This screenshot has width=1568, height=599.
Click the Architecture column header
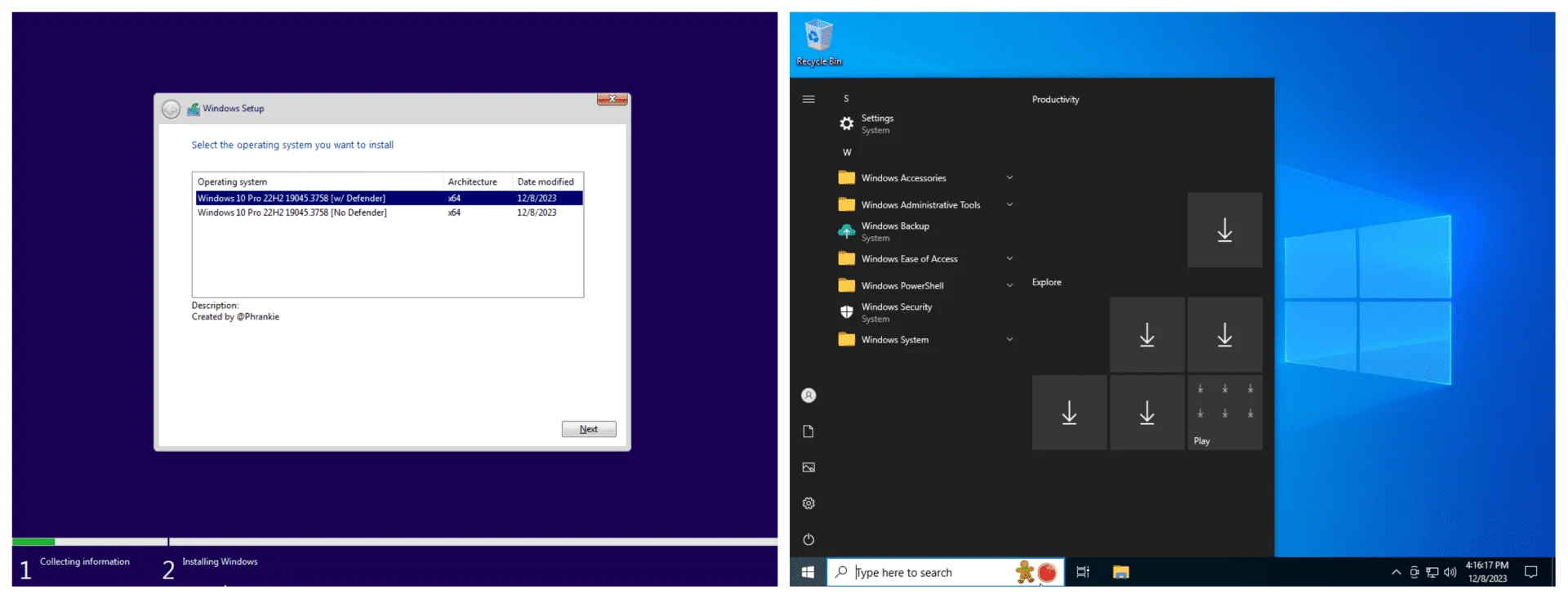click(x=477, y=181)
